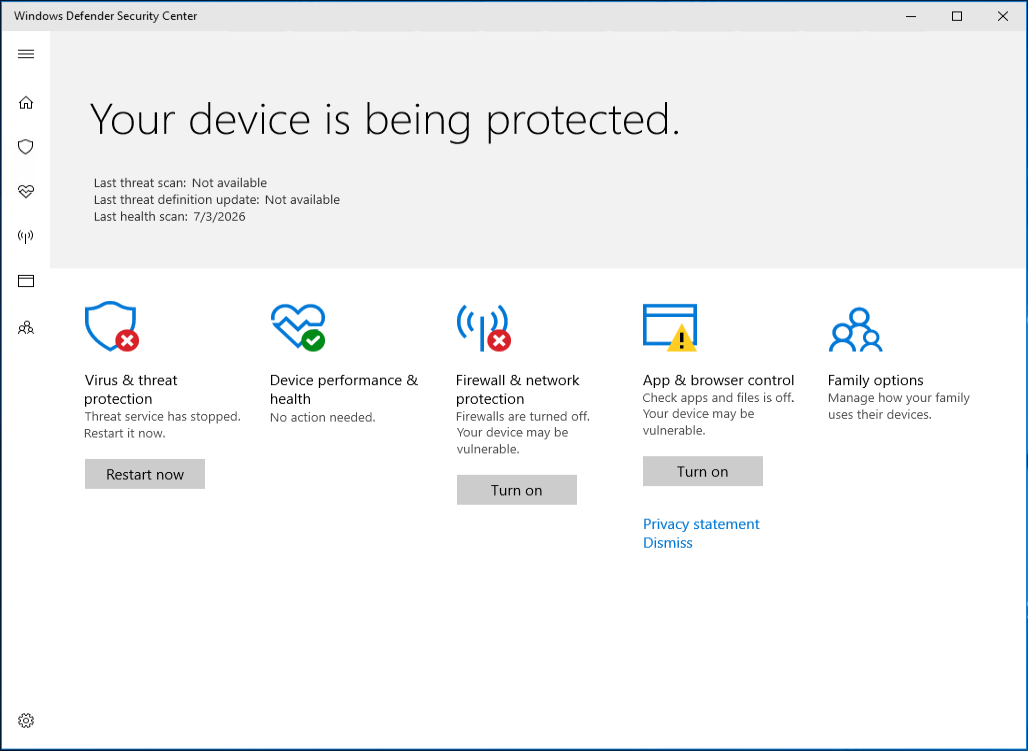Turn on App & browser control
Screen dimensions: 1028x751
tap(703, 472)
